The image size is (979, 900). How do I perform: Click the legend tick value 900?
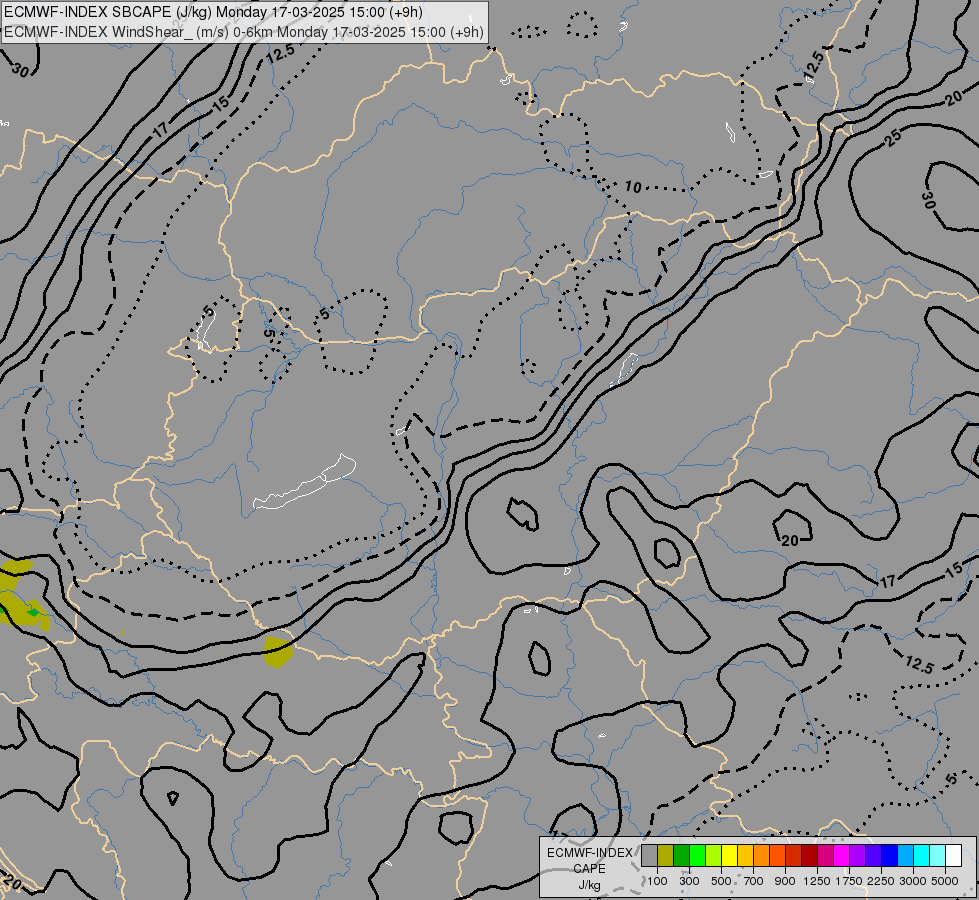[785, 881]
